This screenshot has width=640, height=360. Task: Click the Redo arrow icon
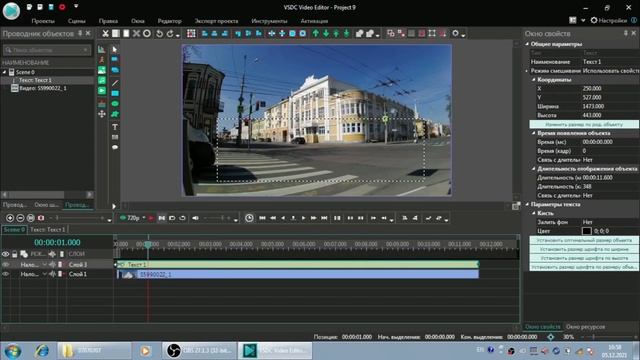click(x=170, y=33)
